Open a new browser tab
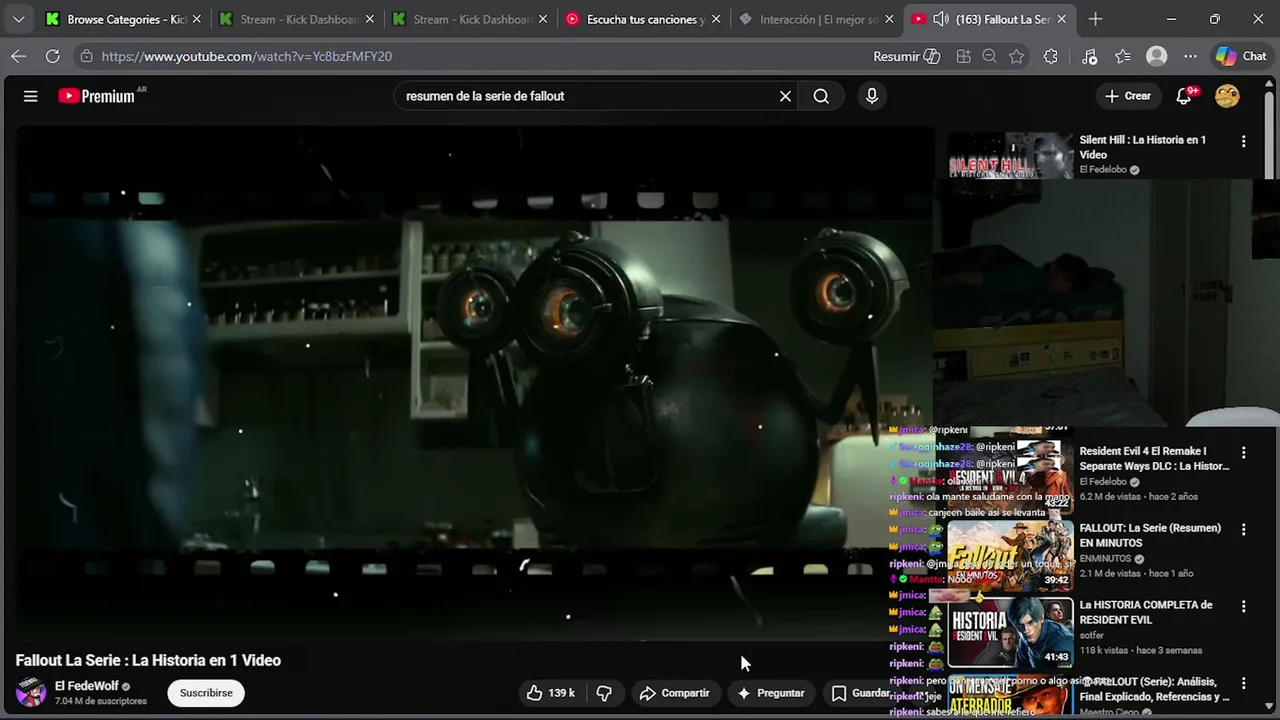Screen dimensions: 1280x720 coord(1095,19)
